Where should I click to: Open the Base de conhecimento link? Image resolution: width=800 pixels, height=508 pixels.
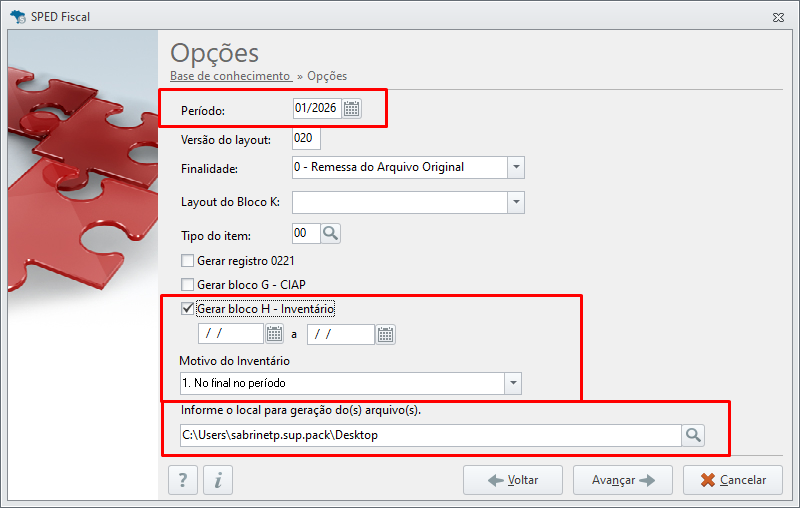231,76
